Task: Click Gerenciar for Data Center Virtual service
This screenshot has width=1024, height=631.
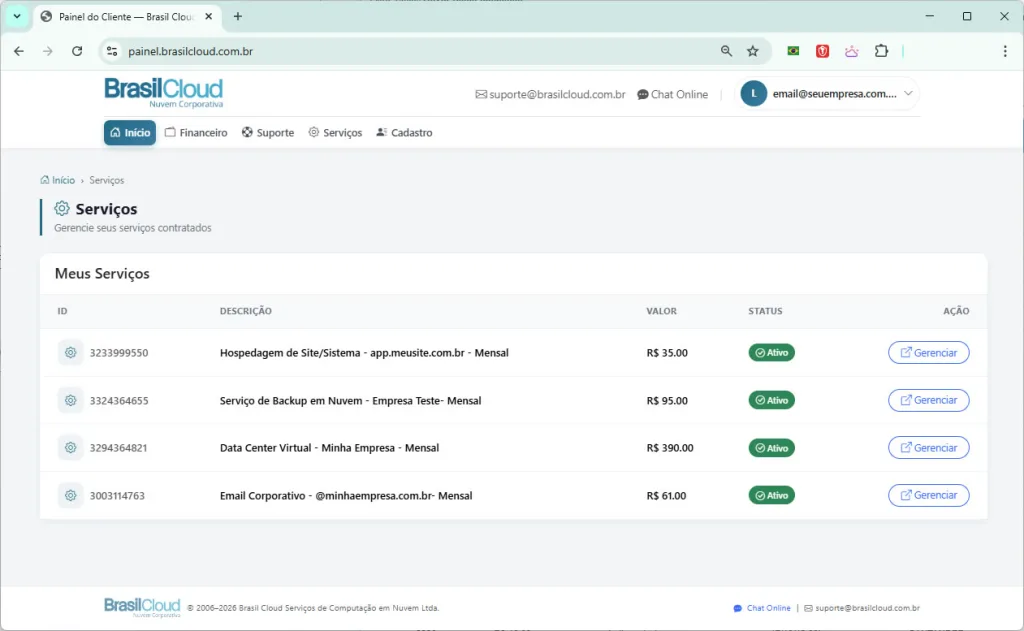Action: pyautogui.click(x=928, y=447)
